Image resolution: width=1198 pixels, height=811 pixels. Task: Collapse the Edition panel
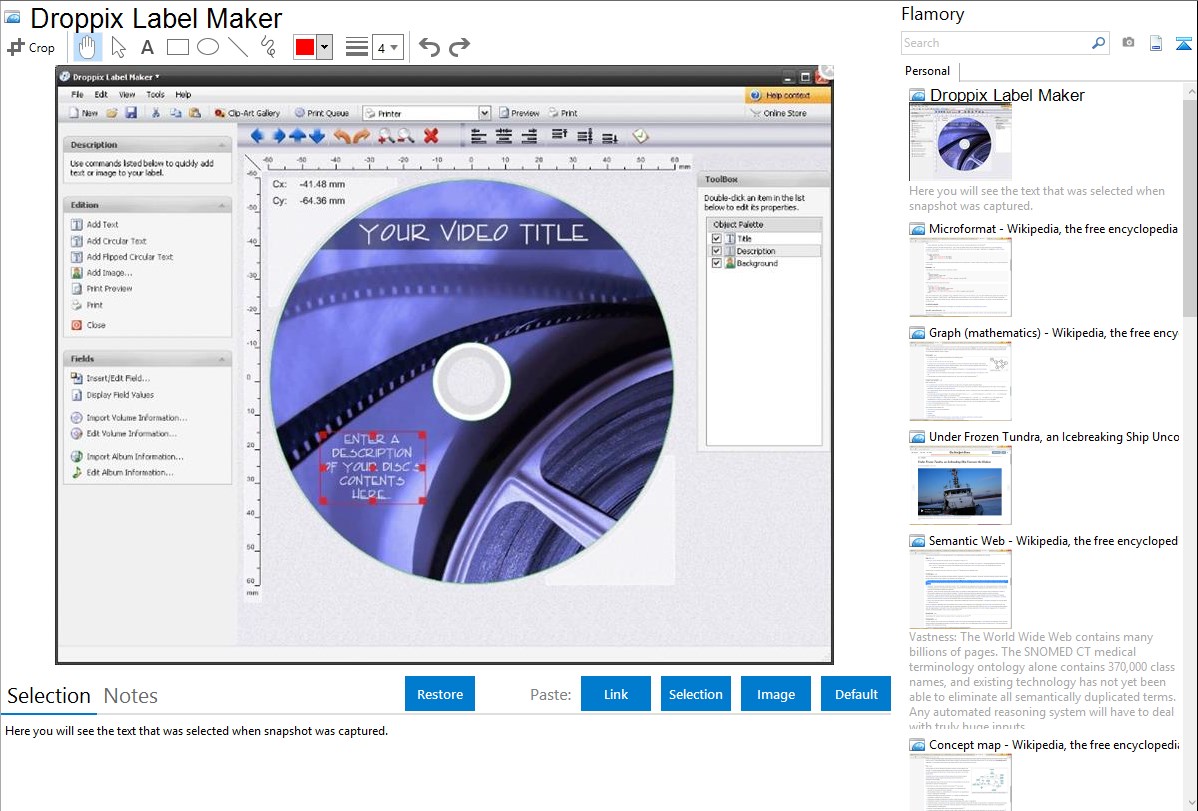(x=222, y=206)
